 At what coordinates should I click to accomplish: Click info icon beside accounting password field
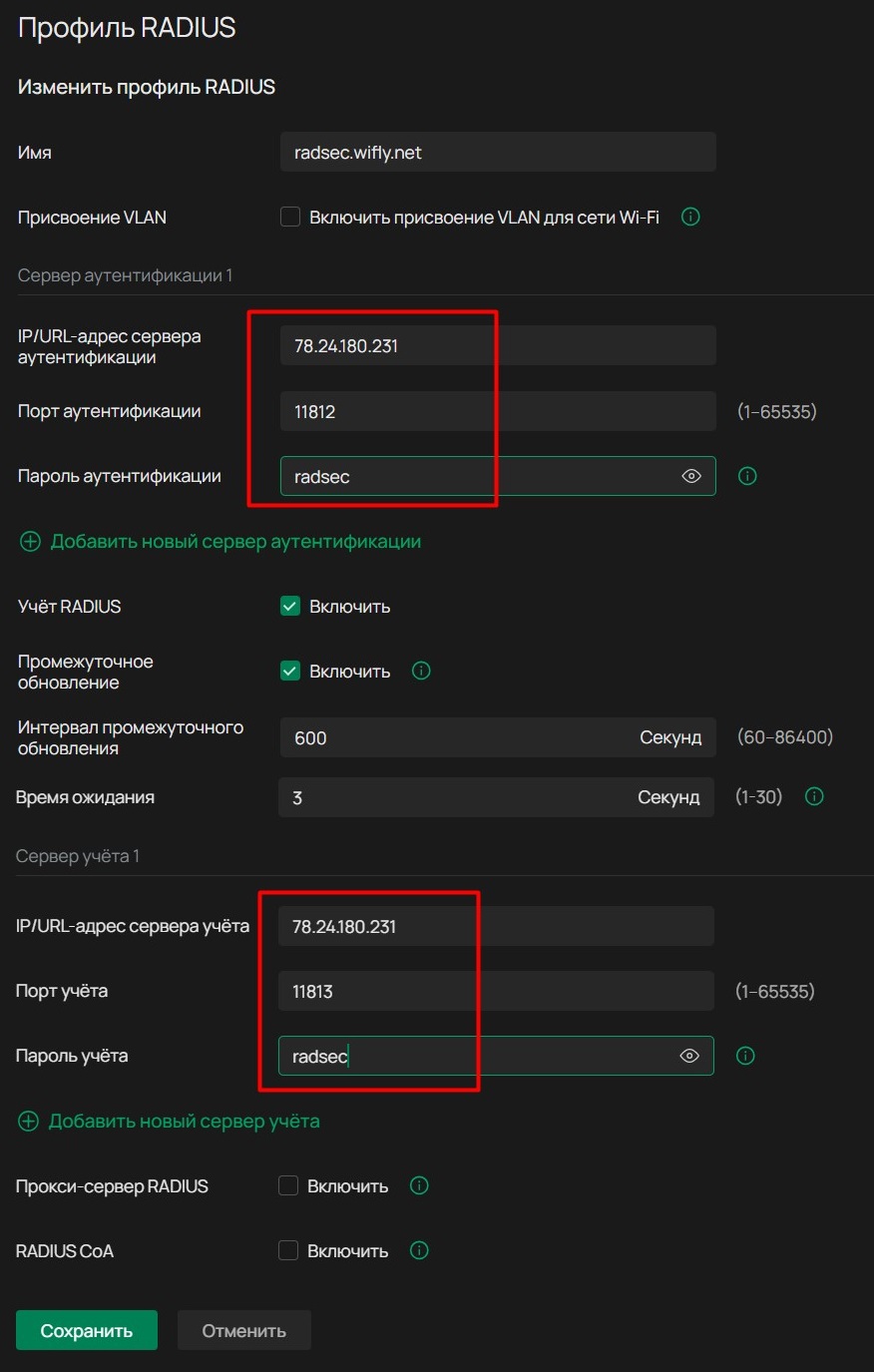pos(745,1056)
